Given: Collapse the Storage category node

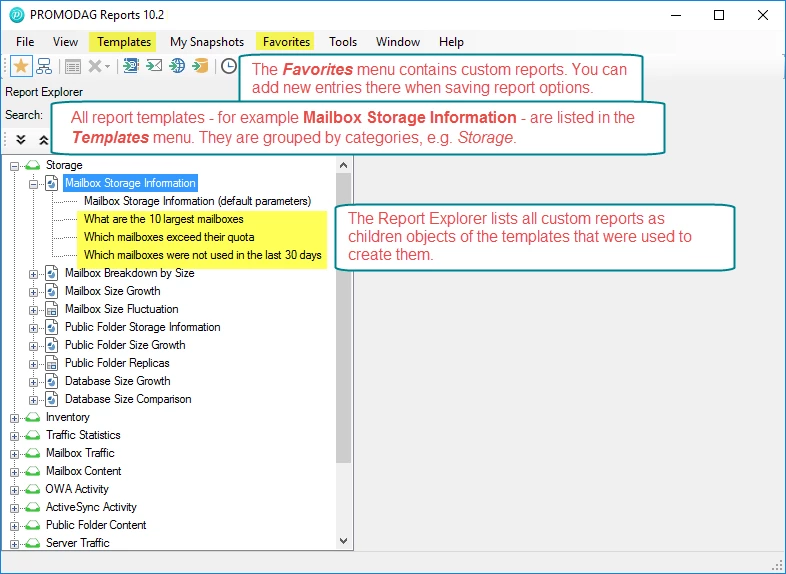Looking at the screenshot, I should coord(15,166).
